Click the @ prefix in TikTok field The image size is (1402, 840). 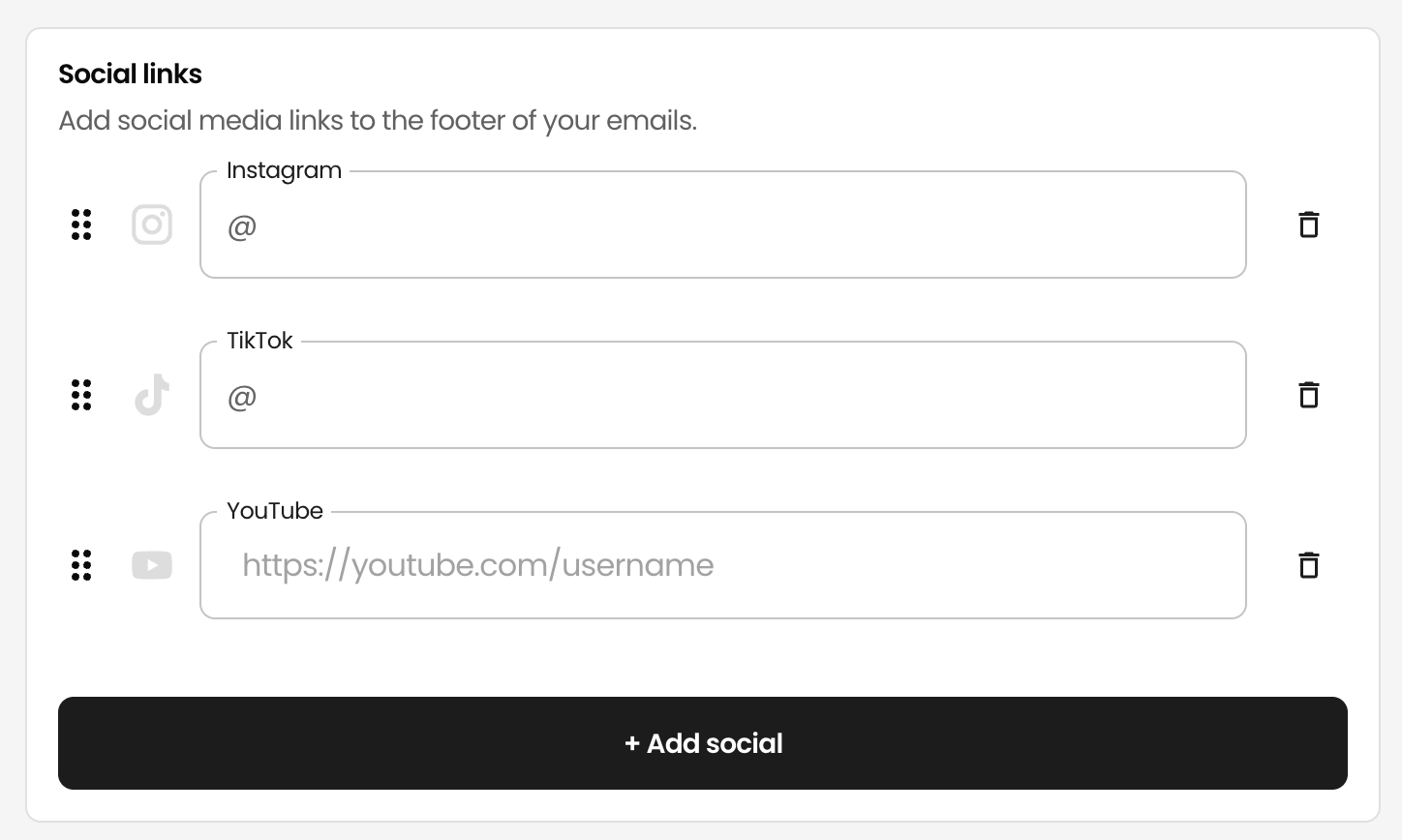(x=242, y=398)
